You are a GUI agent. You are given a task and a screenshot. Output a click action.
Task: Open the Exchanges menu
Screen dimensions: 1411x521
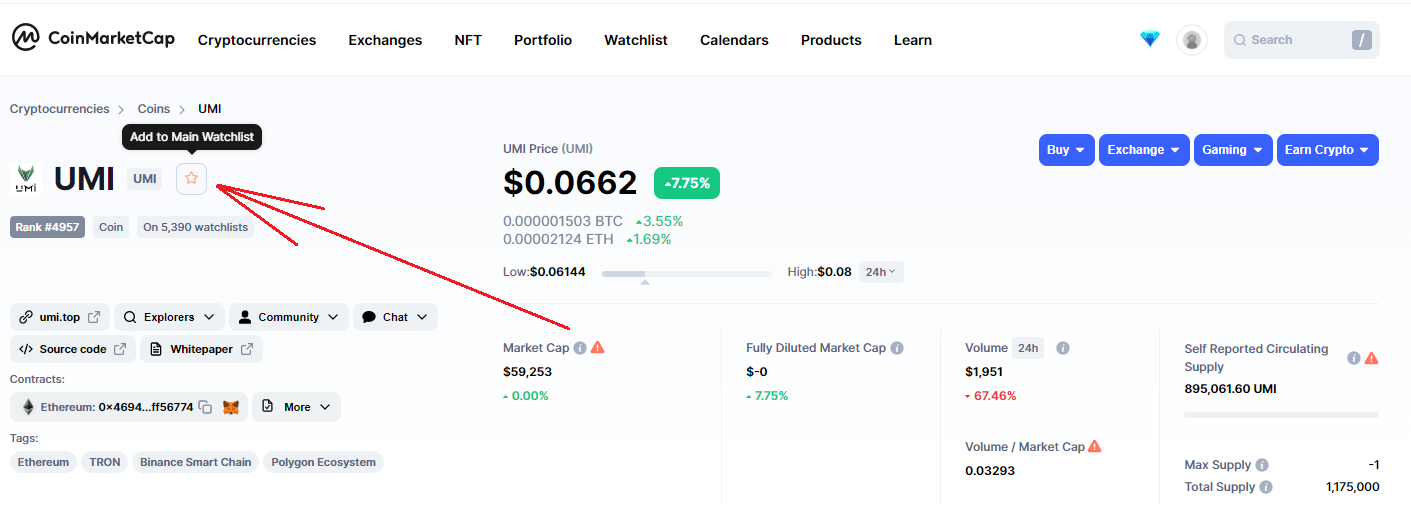coord(385,40)
